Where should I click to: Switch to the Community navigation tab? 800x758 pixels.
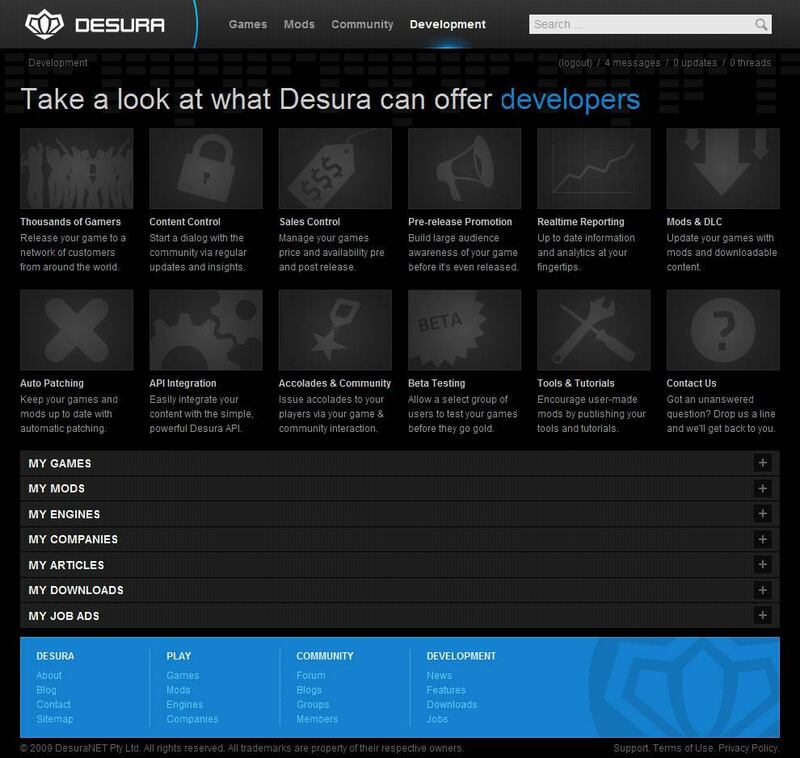(362, 24)
